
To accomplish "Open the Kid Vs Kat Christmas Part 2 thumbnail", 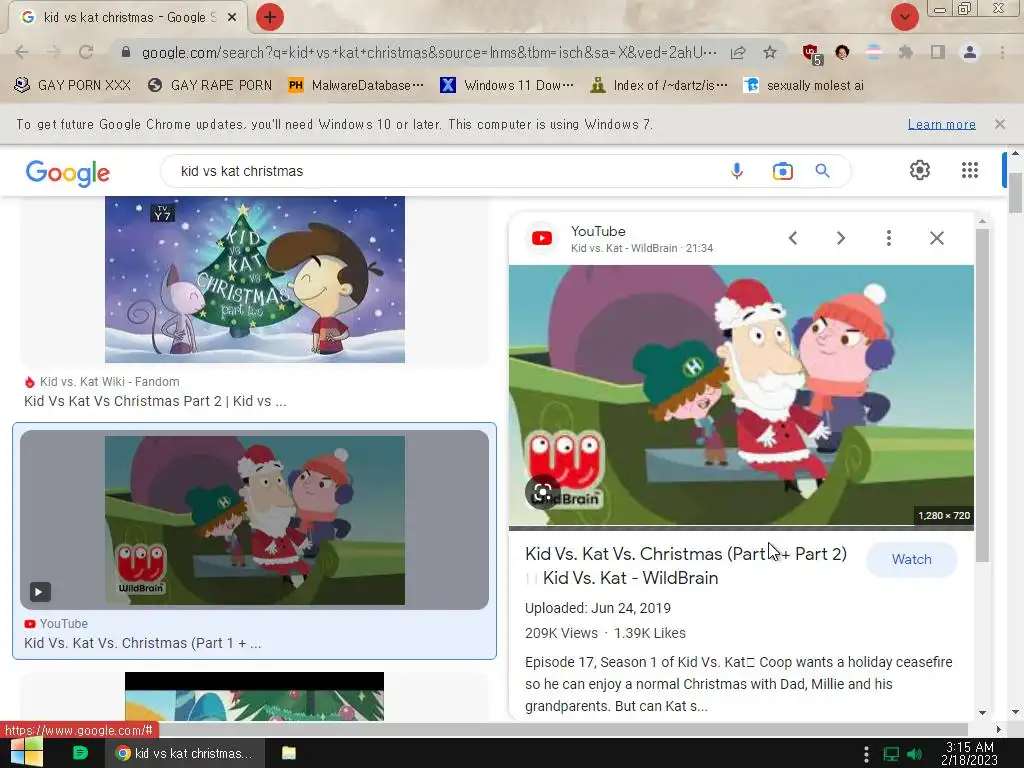I will pos(255,280).
